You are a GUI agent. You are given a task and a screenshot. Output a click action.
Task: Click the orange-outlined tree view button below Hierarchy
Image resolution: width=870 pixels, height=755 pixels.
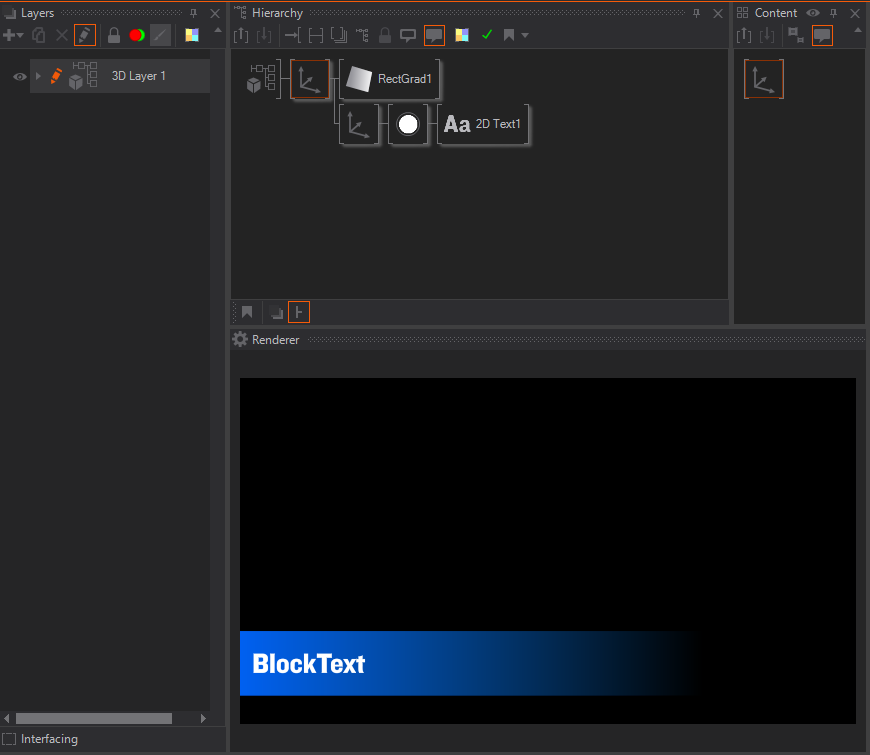coord(299,312)
